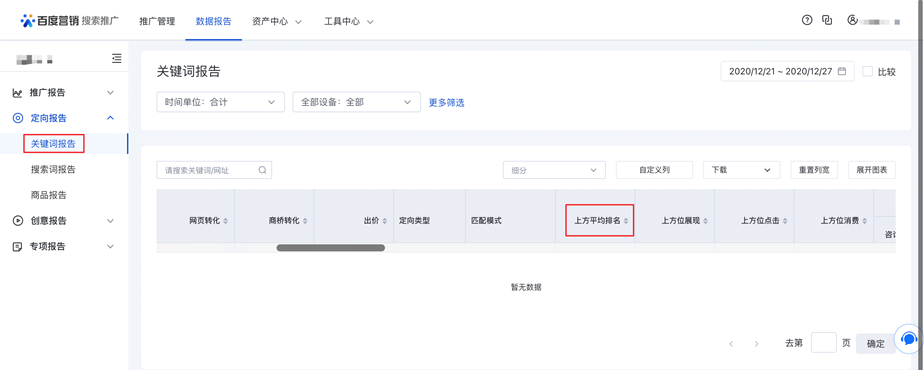Image resolution: width=924 pixels, height=370 pixels.
Task: Open the help question-mark icon
Action: (x=807, y=20)
